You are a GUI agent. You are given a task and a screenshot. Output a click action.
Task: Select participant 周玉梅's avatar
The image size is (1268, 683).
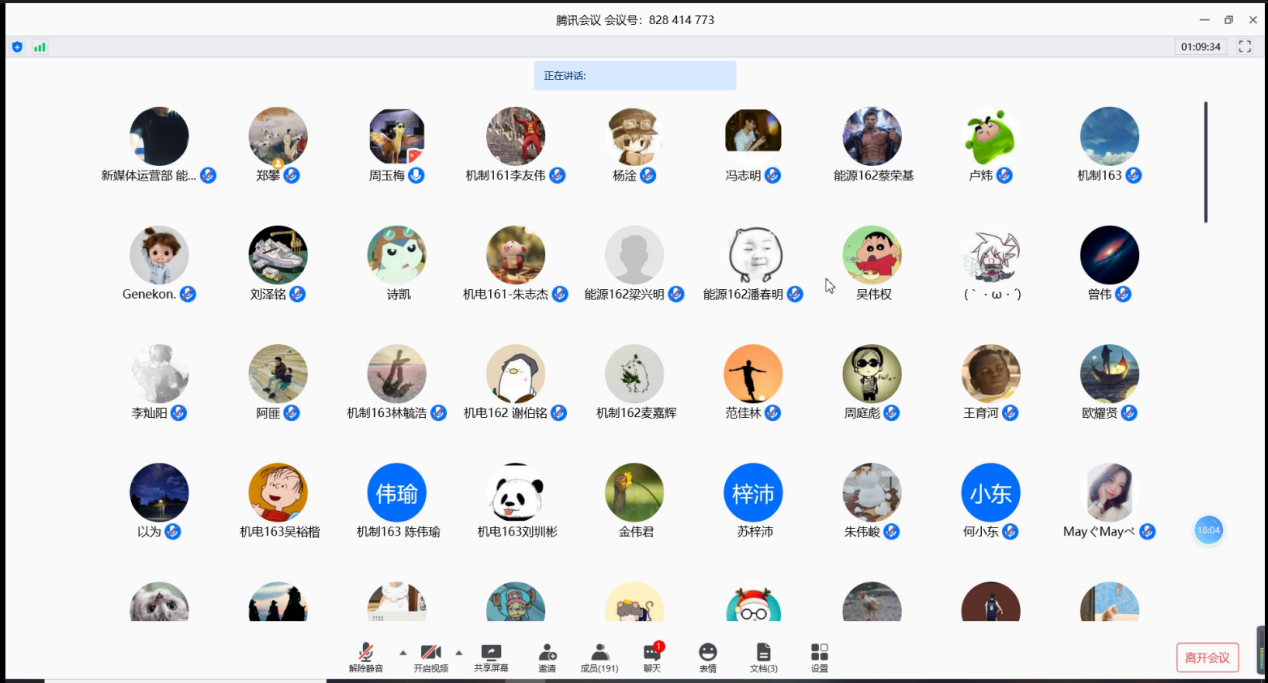tap(397, 137)
